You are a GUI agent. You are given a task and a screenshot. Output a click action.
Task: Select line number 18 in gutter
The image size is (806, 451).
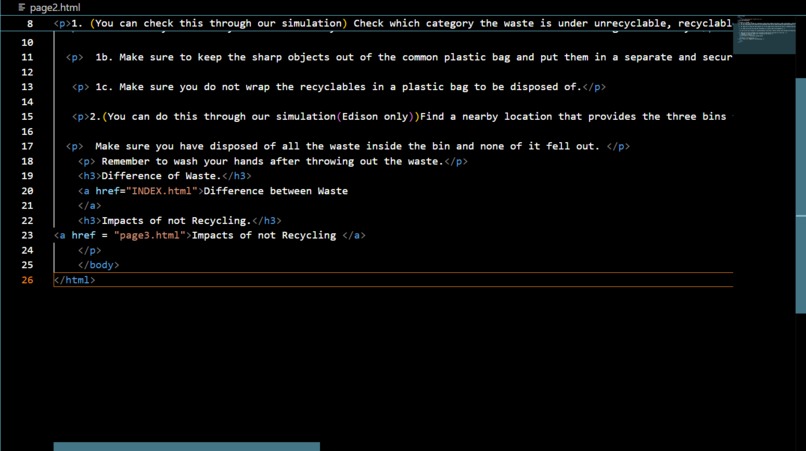coord(27,161)
